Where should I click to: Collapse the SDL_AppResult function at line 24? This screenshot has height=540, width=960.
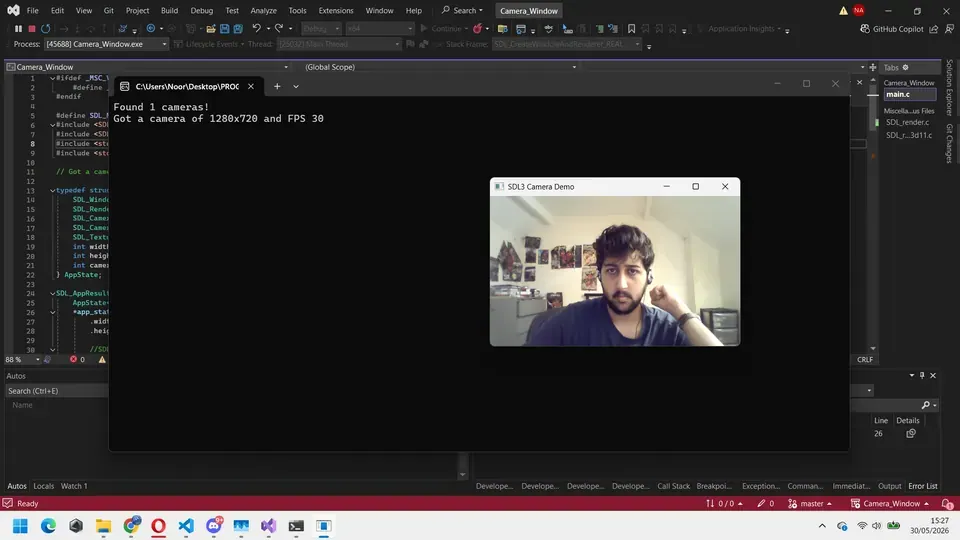click(x=53, y=293)
